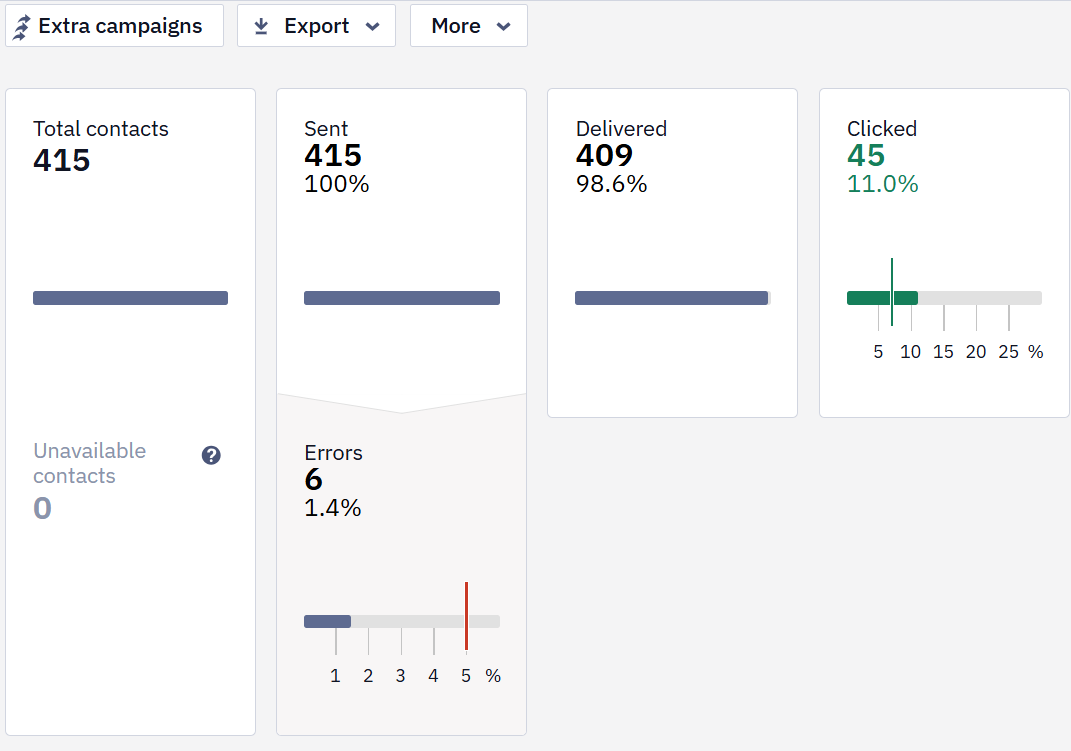Click the 25 tick label on Clicked scale

coord(1008,352)
